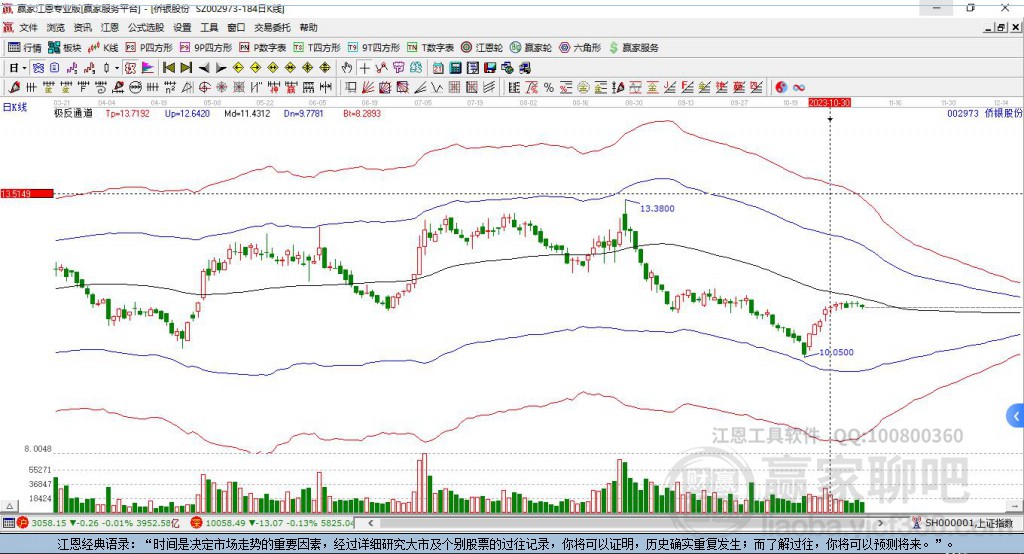Open 9T四方形 tool
This screenshot has width=1024, height=554.
374,48
